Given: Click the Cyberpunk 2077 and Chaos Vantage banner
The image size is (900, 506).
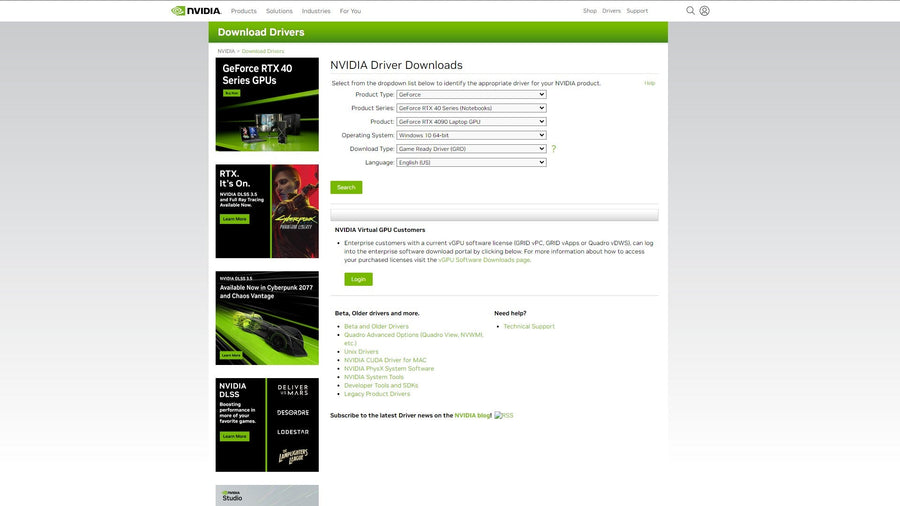Looking at the screenshot, I should [x=267, y=318].
